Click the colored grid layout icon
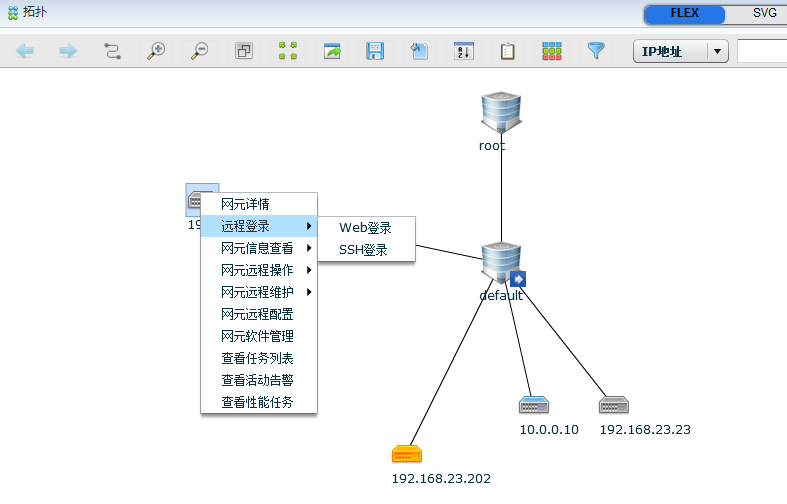 coord(552,51)
